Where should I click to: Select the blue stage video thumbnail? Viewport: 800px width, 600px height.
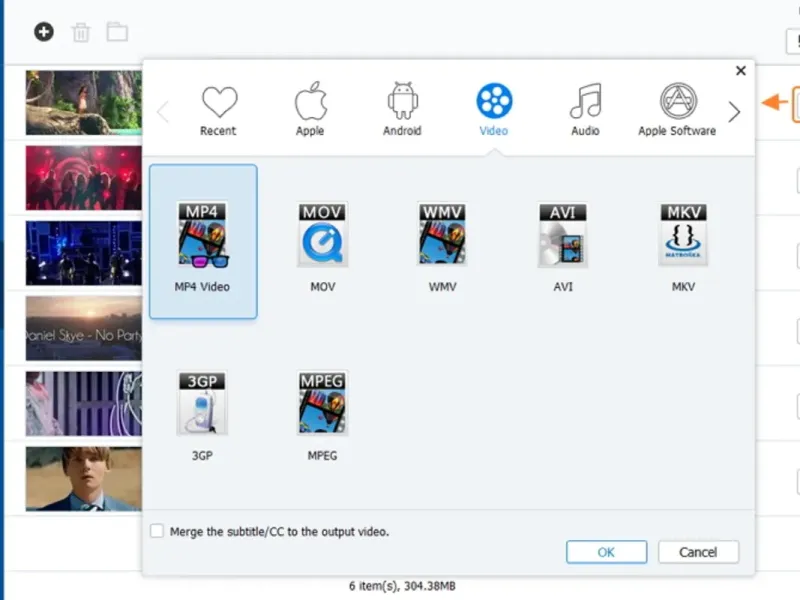(x=84, y=253)
